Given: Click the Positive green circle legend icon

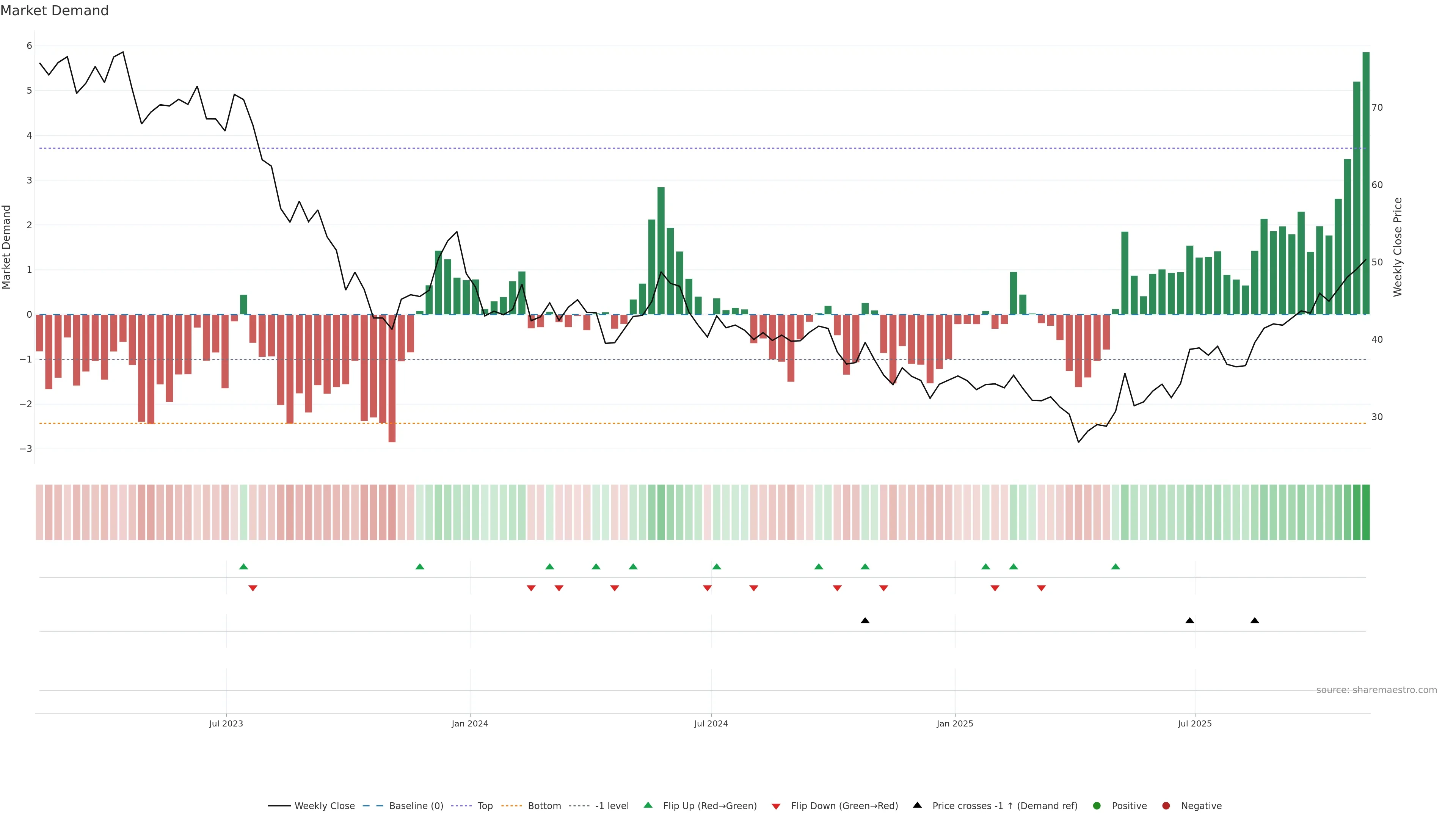Looking at the screenshot, I should 1097,806.
